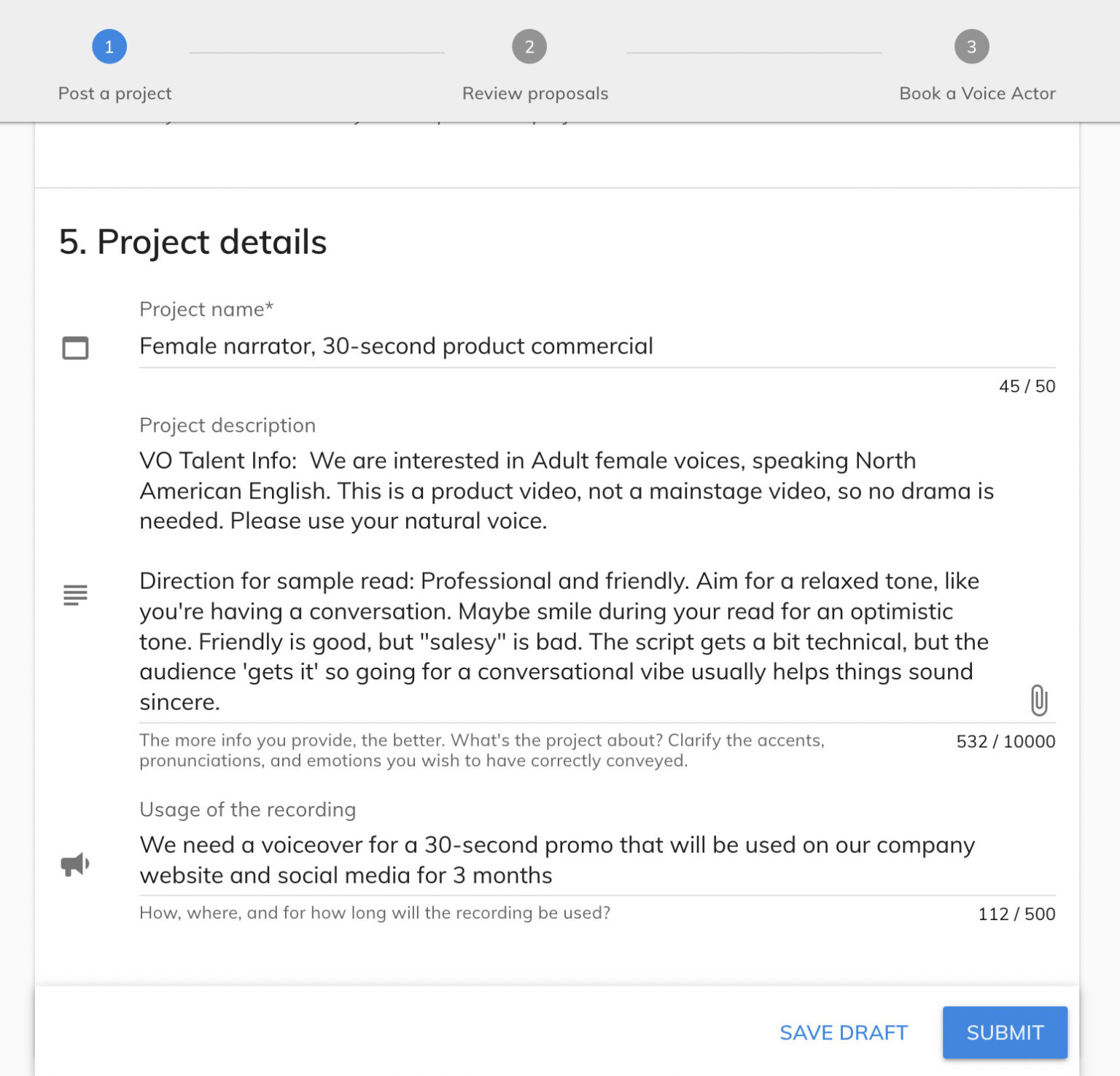Viewport: 1120px width, 1076px height.
Task: Click the 45 / 50 character counter
Action: pyautogui.click(x=1027, y=386)
